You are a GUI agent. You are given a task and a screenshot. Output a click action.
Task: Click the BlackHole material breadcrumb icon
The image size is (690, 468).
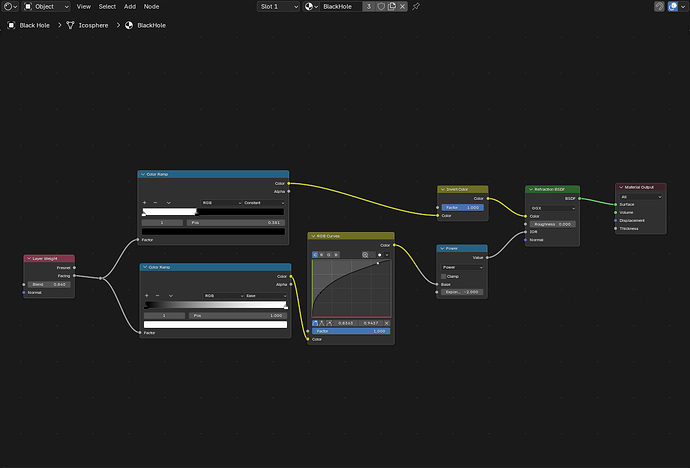click(x=129, y=25)
